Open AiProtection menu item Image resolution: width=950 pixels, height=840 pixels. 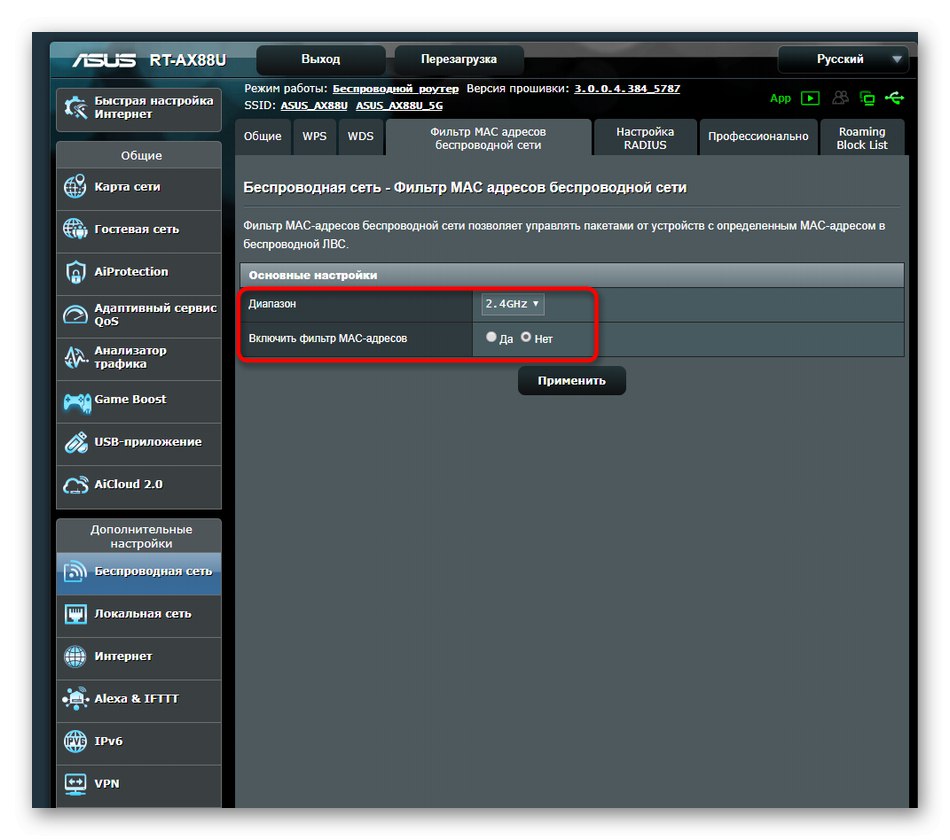(x=139, y=273)
